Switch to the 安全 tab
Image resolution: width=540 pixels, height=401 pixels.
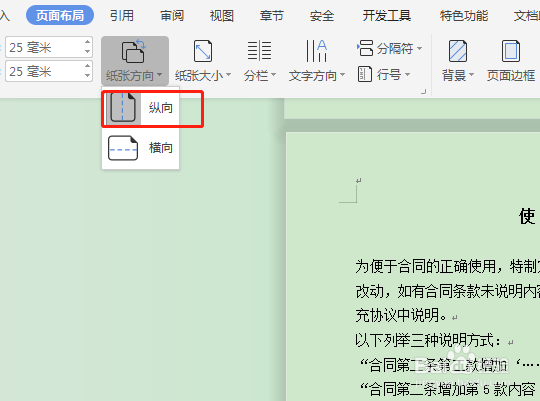pos(322,16)
